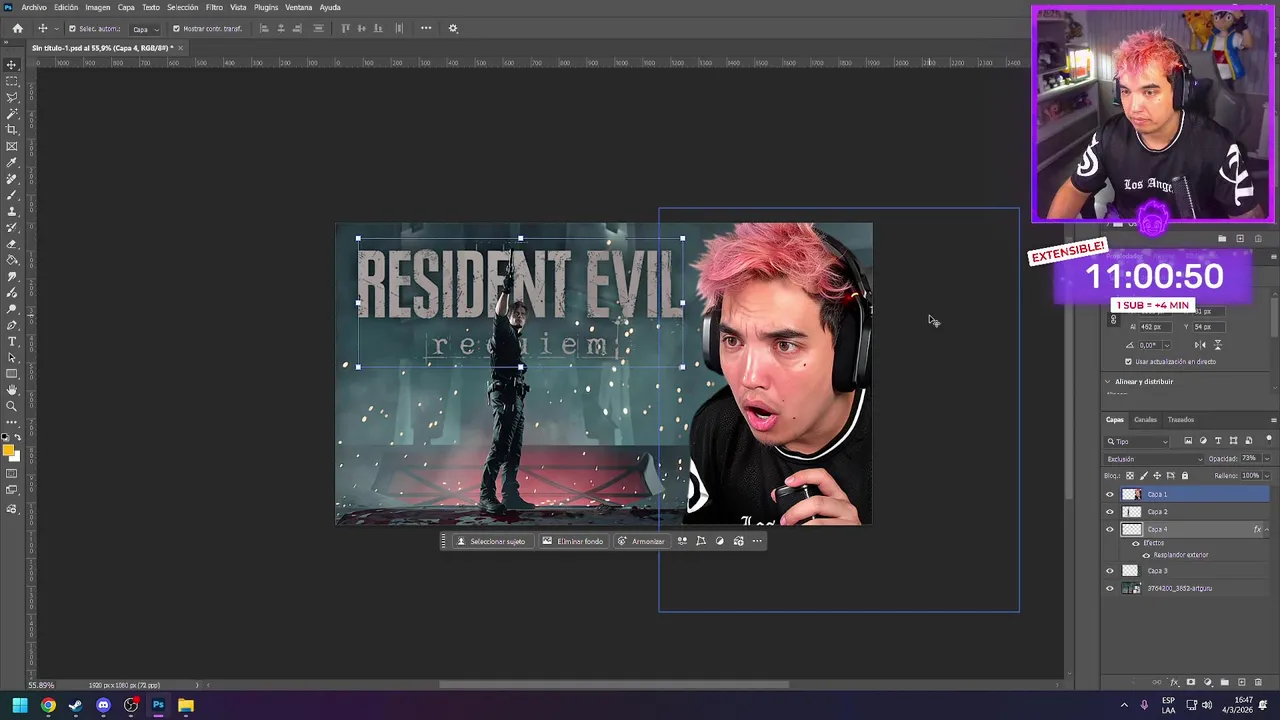Toggle Resplandor exterior effect visibility
Viewport: 1280px width, 720px height.
(x=1146, y=555)
